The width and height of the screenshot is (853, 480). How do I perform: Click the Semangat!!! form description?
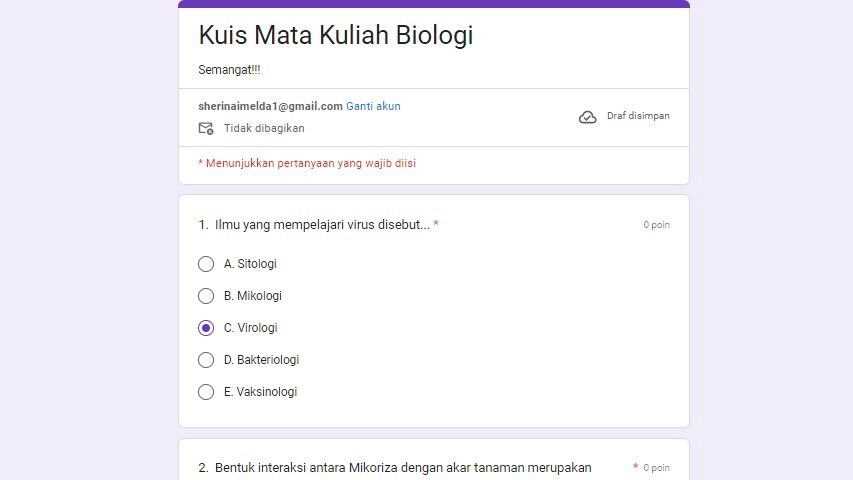[x=229, y=70]
